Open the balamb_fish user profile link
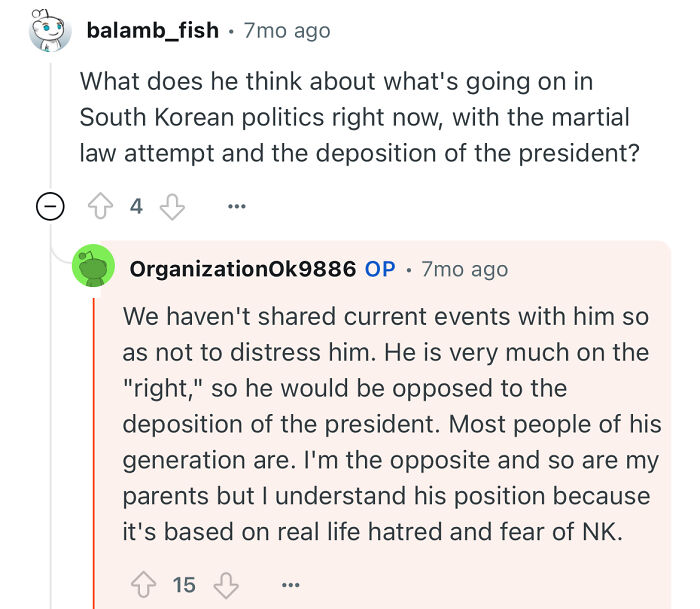The image size is (700, 609). click(152, 30)
